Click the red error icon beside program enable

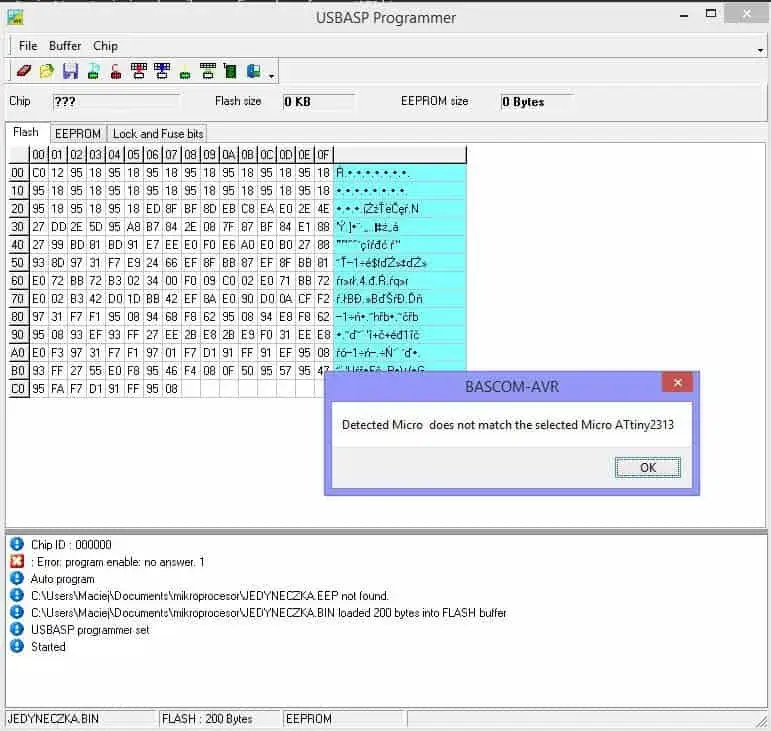[x=17, y=561]
